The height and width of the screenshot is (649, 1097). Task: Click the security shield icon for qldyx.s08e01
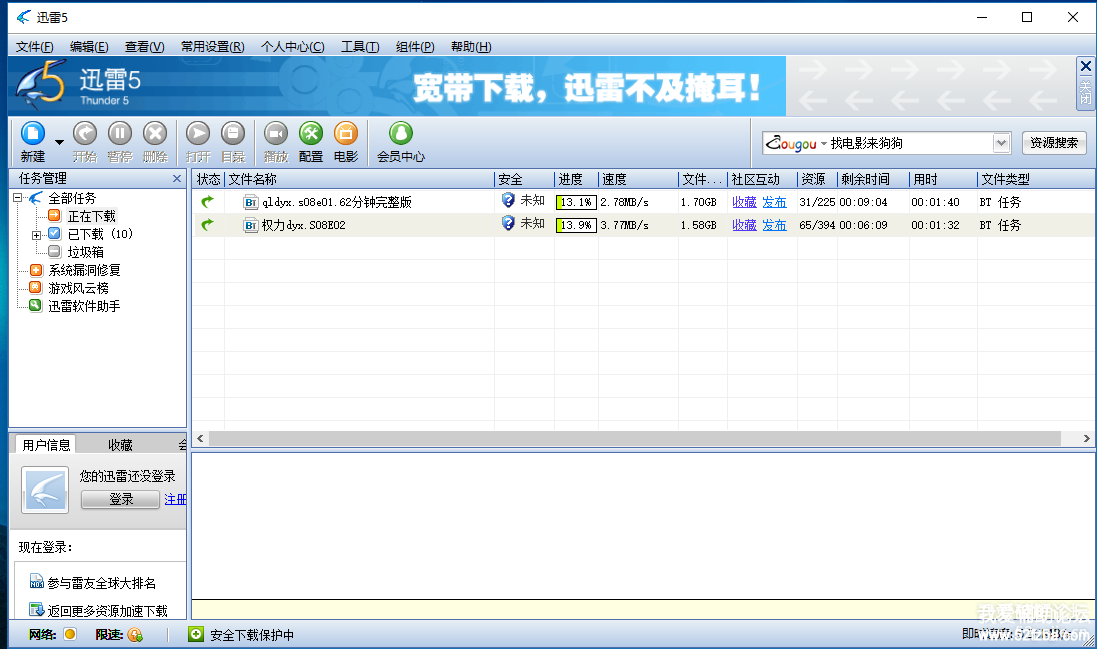509,201
